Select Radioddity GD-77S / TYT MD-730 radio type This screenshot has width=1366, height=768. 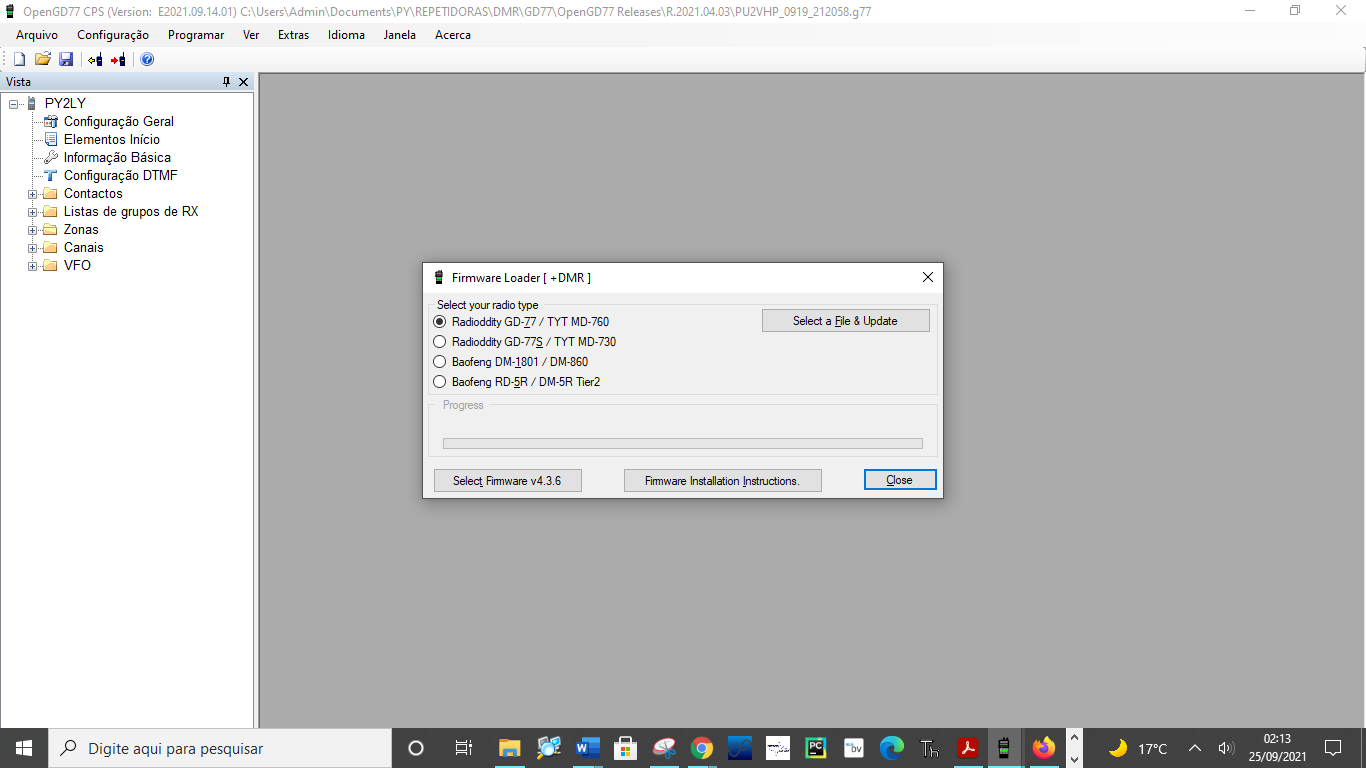coord(524,342)
